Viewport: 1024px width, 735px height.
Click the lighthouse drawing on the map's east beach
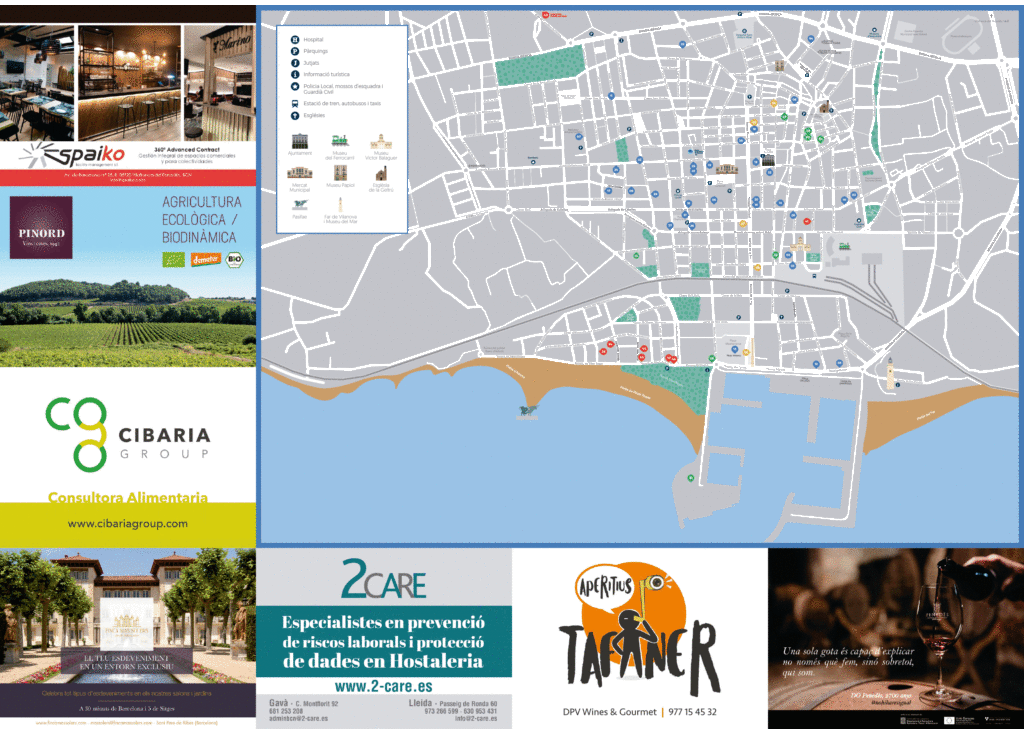[890, 373]
